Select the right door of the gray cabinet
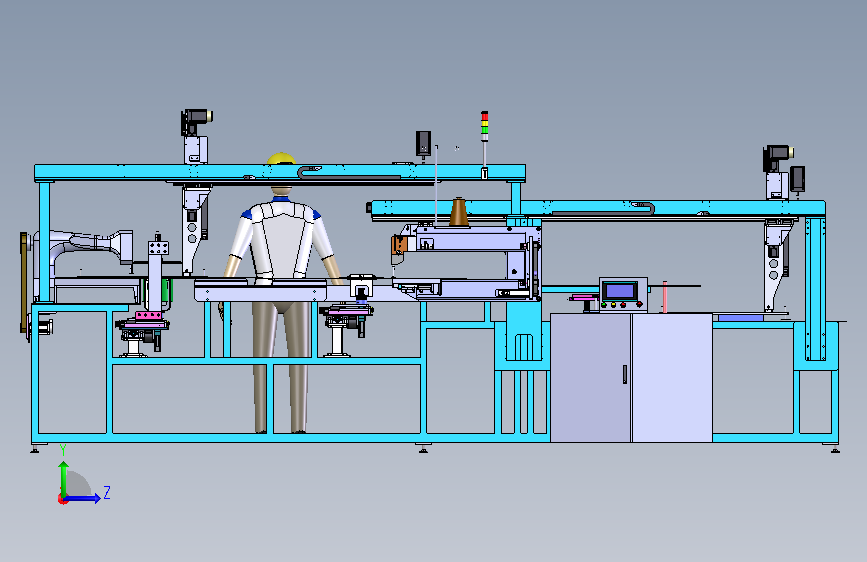This screenshot has width=867, height=562. [672, 378]
